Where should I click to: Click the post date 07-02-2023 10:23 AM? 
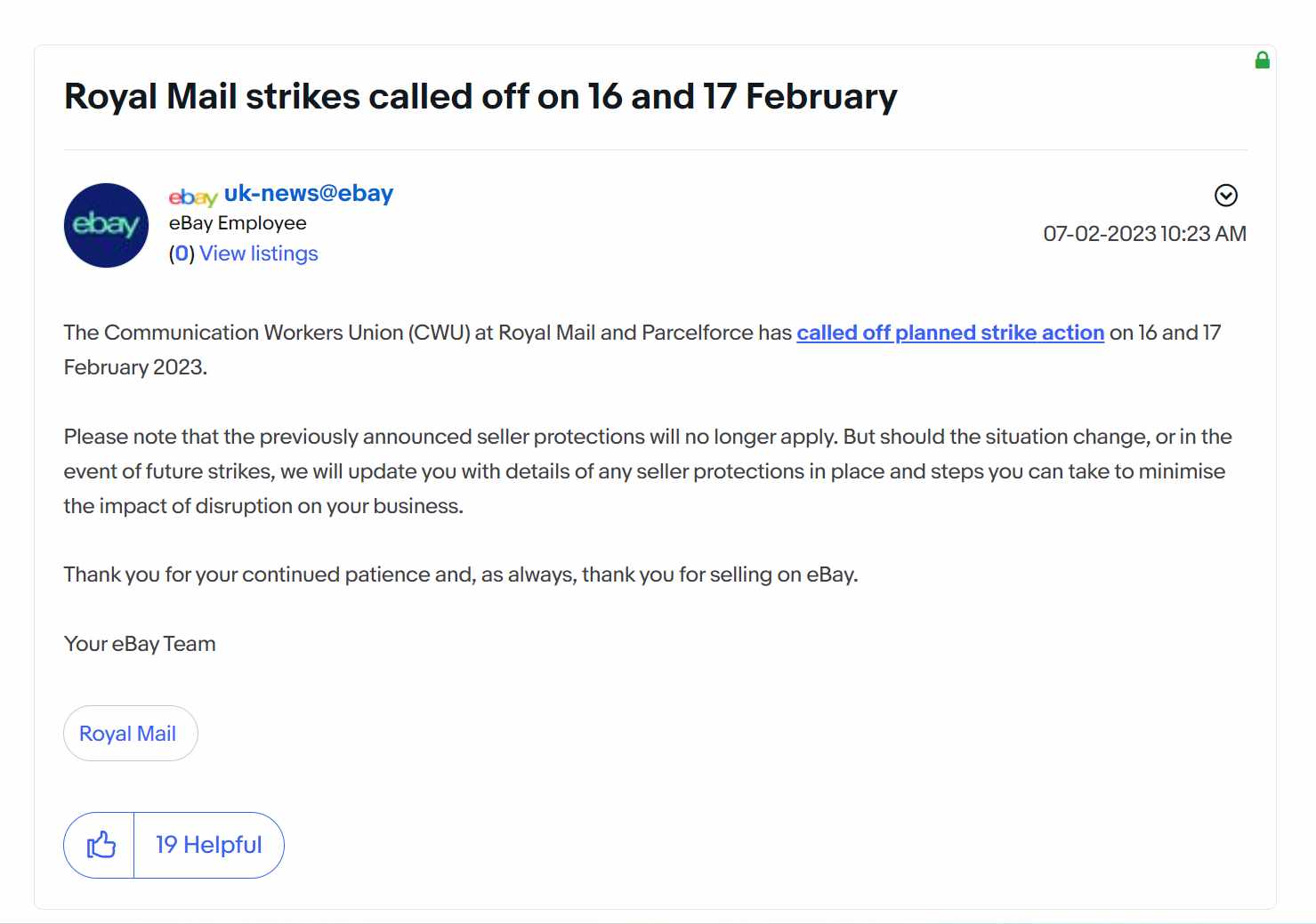1144,234
